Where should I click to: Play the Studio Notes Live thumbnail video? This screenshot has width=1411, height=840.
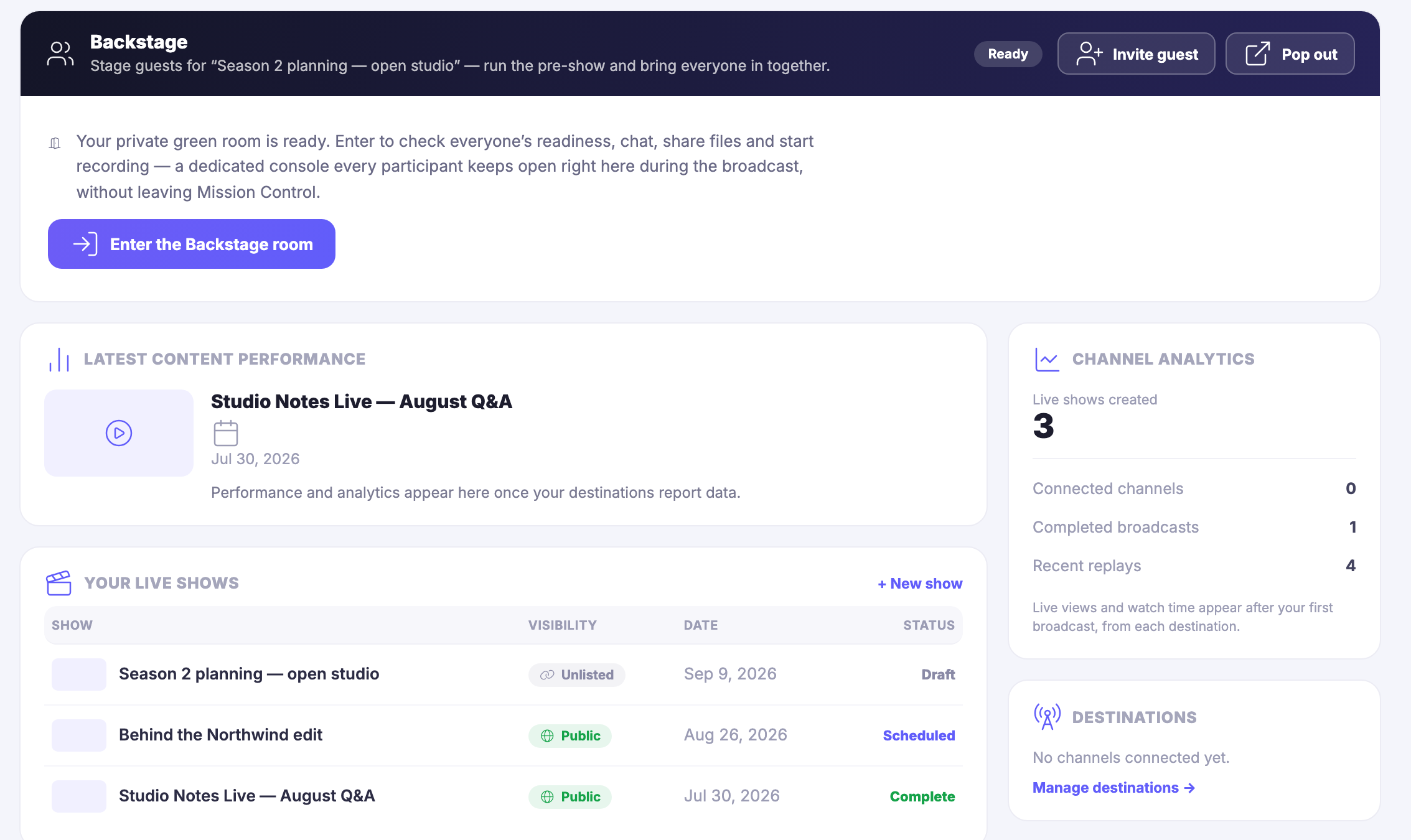pyautogui.click(x=119, y=433)
